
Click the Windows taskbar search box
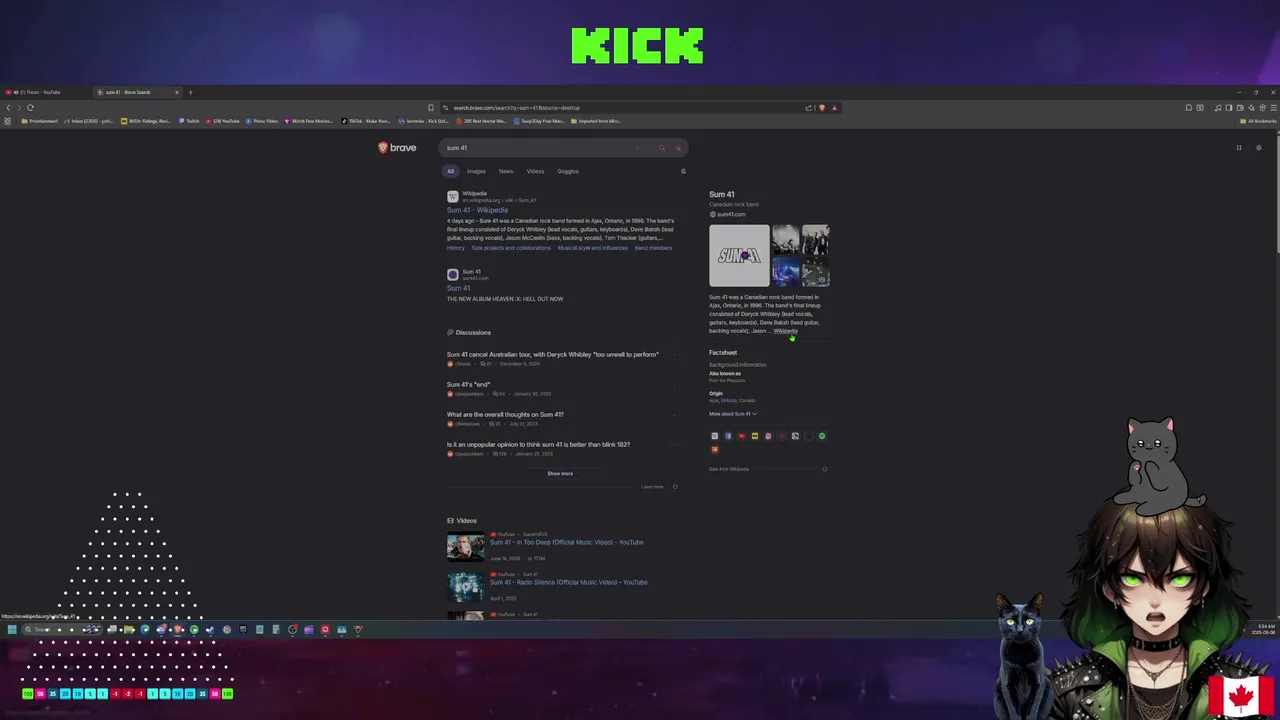point(60,630)
